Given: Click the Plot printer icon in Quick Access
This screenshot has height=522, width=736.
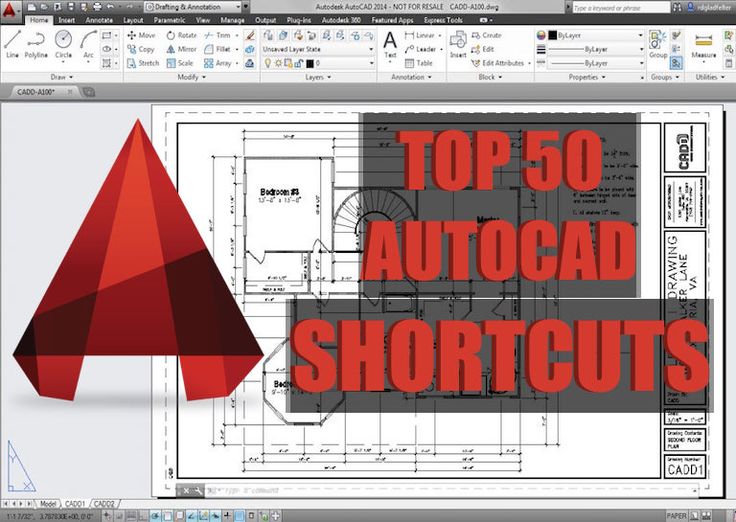Looking at the screenshot, I should [97, 7].
